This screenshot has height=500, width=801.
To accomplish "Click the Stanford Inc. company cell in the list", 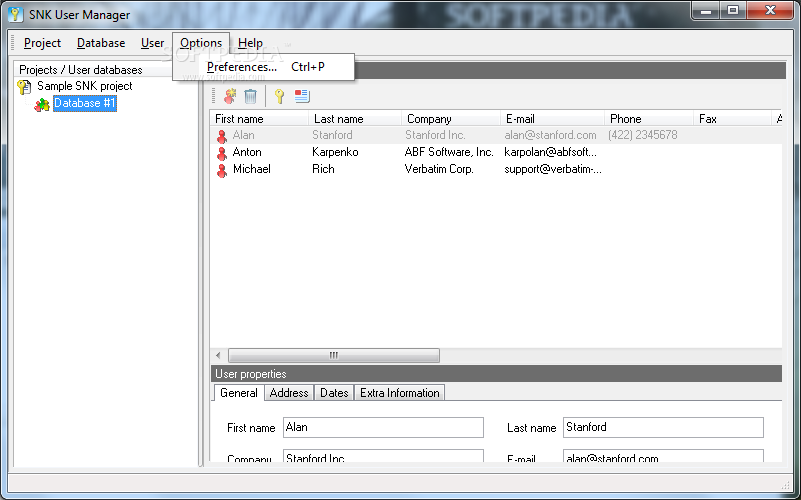I will (435, 135).
